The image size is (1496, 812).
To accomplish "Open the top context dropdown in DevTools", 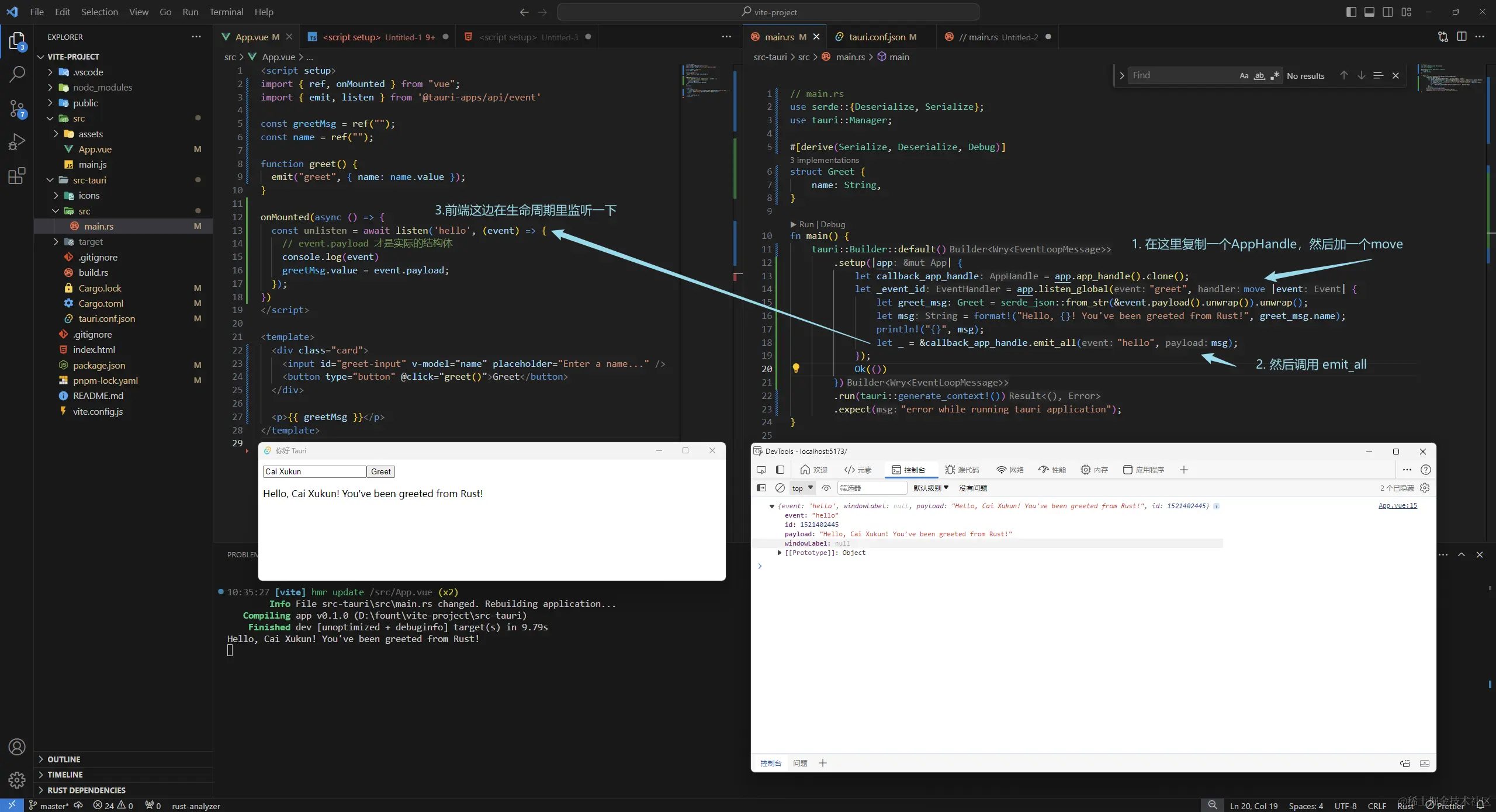I will click(802, 488).
